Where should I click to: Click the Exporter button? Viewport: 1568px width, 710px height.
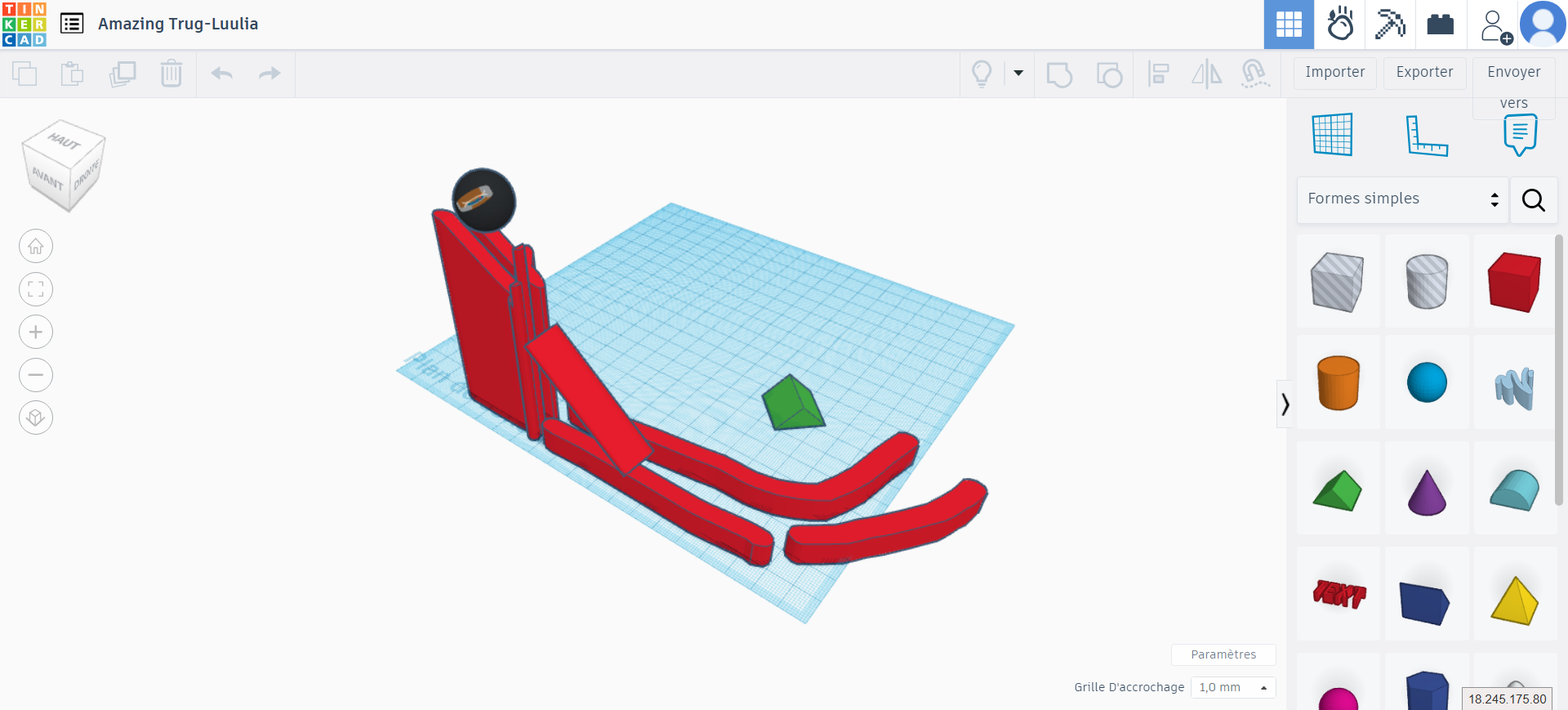1424,72
